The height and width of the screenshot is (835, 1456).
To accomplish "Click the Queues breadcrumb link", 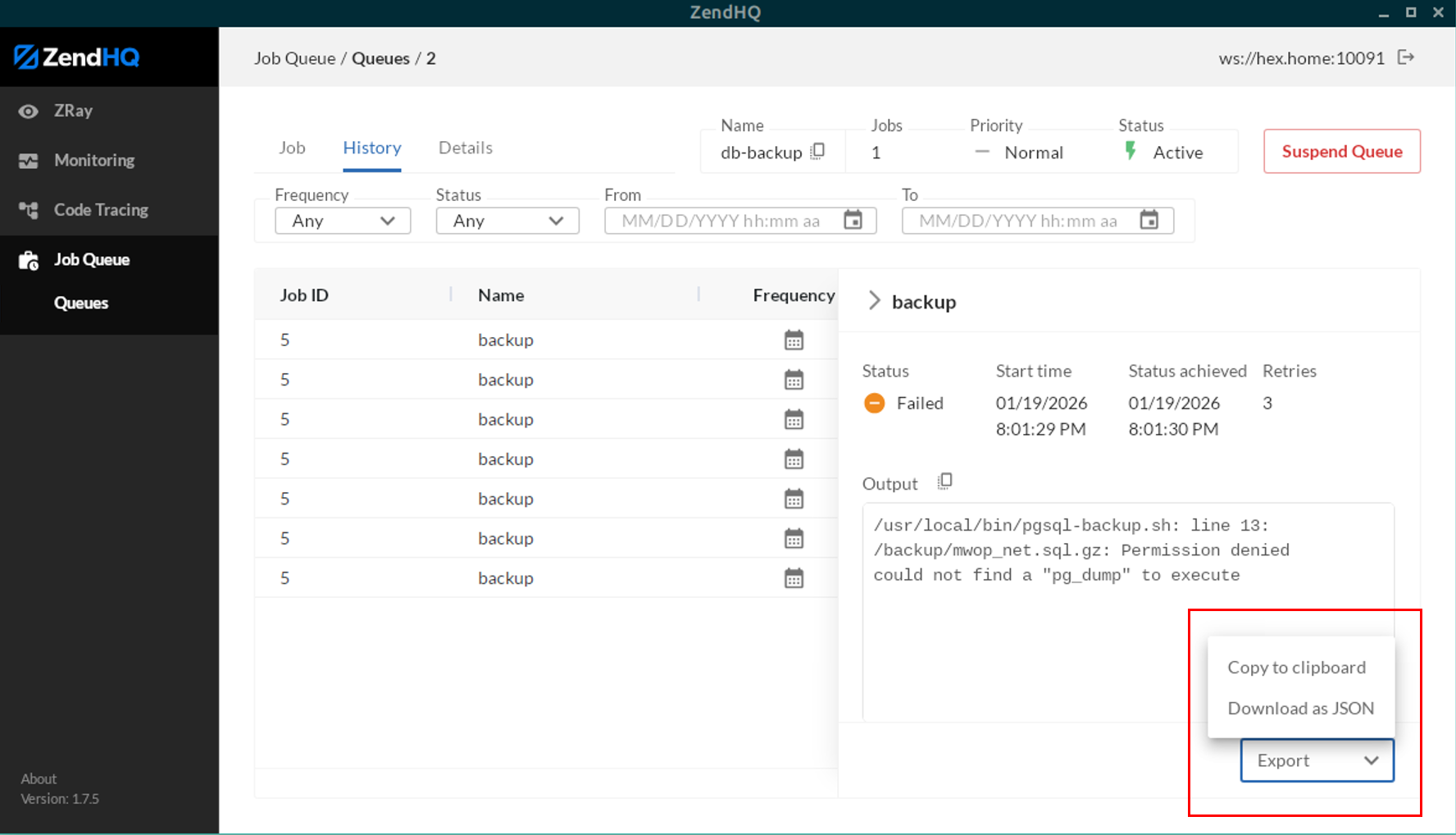I will point(380,58).
